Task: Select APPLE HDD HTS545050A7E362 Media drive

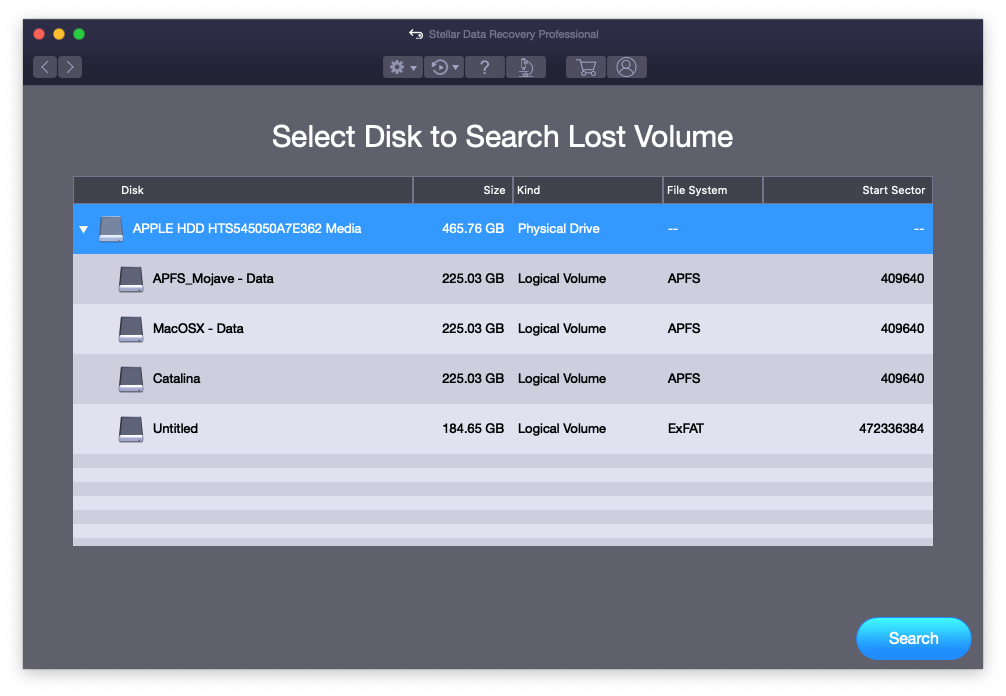Action: pos(503,229)
